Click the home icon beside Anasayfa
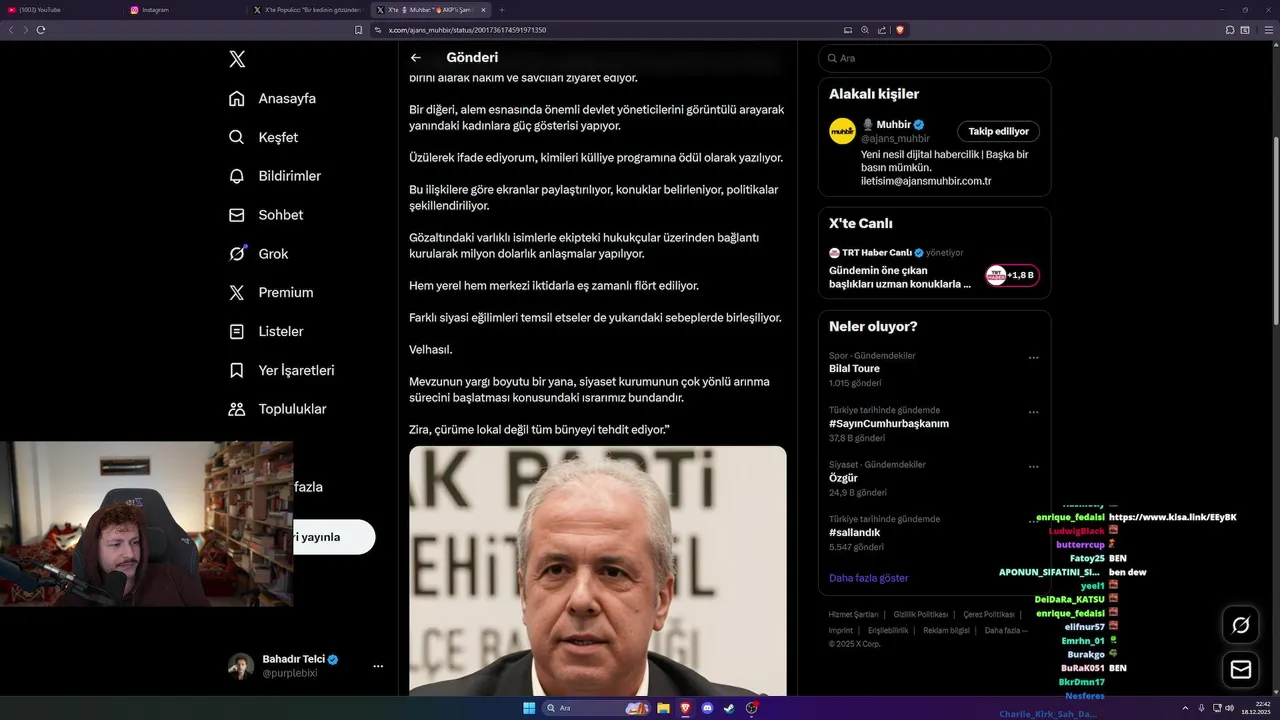This screenshot has width=1280, height=720. (x=237, y=98)
